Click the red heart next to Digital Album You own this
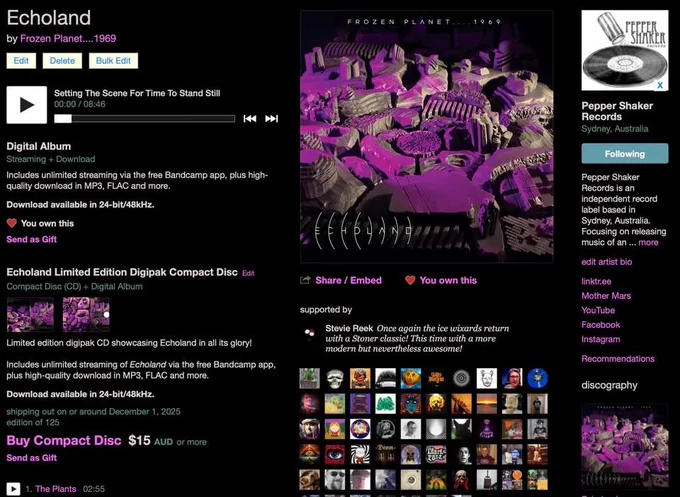The width and height of the screenshot is (680, 497). coord(12,223)
